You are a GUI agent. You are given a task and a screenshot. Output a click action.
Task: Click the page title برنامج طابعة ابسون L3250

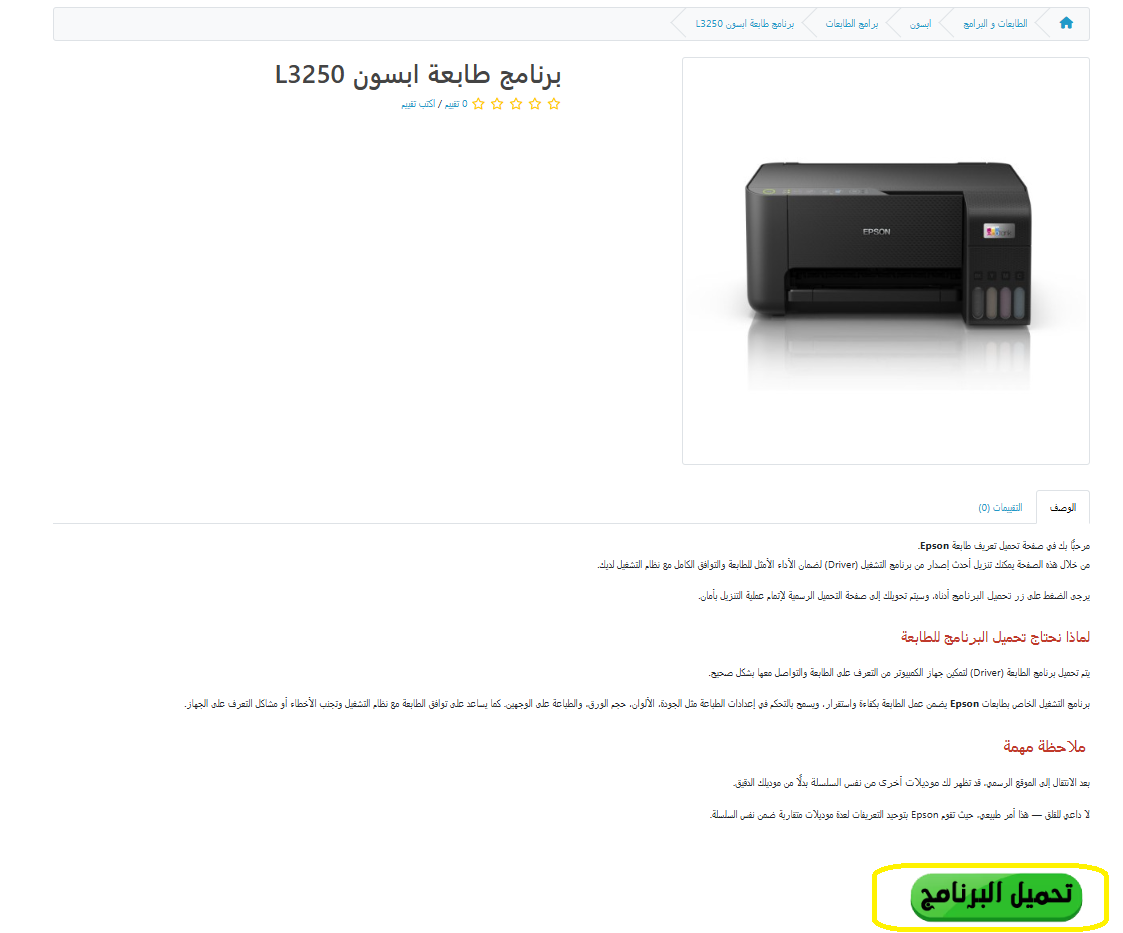pos(418,74)
